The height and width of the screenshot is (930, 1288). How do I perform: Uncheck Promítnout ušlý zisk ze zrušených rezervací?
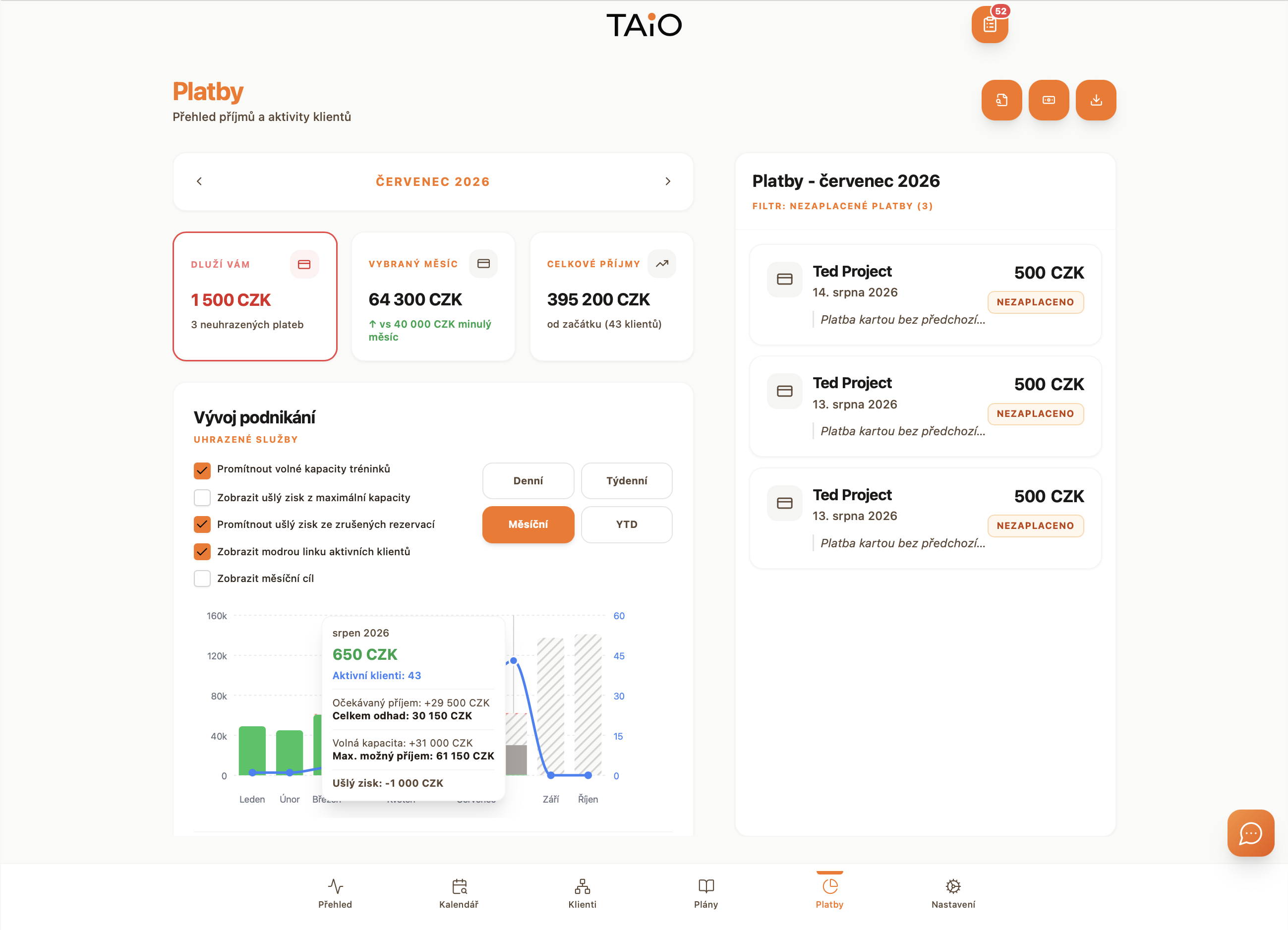pos(202,524)
